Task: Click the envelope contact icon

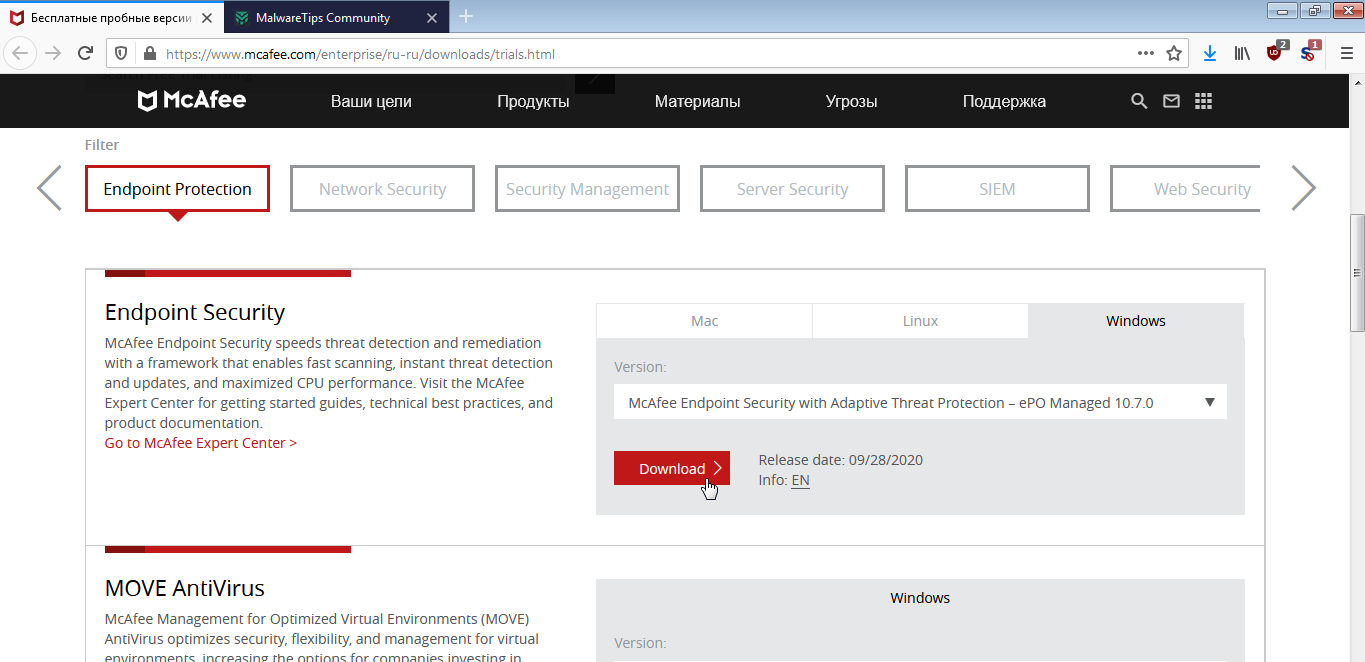Action: [1171, 101]
